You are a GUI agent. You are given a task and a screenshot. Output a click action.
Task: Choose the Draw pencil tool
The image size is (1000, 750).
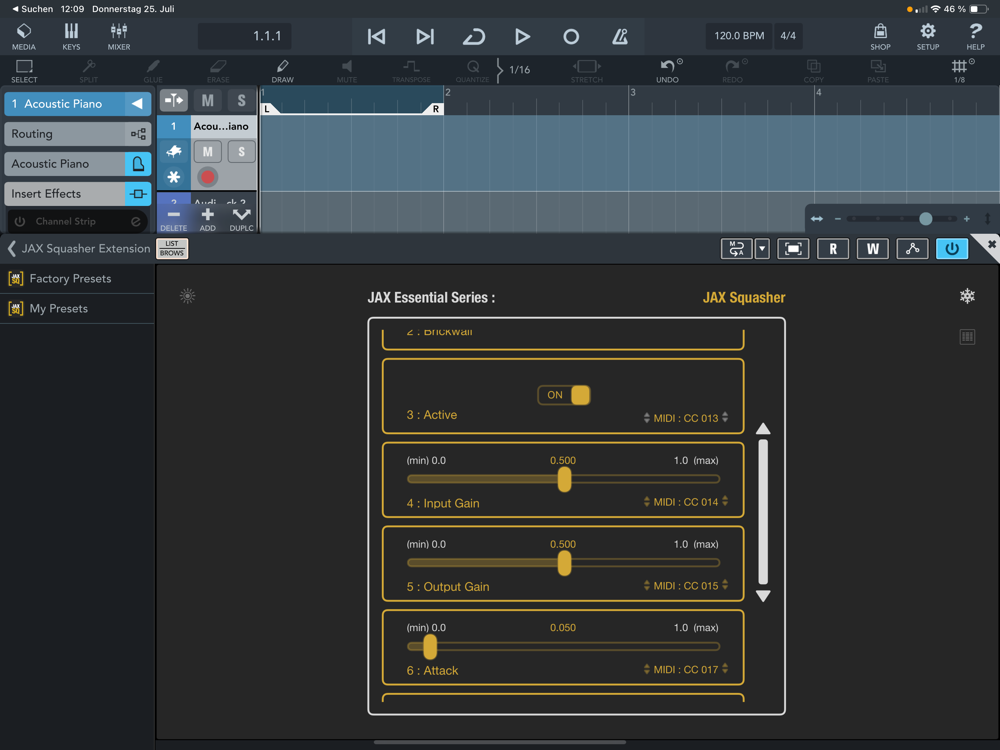pyautogui.click(x=283, y=71)
